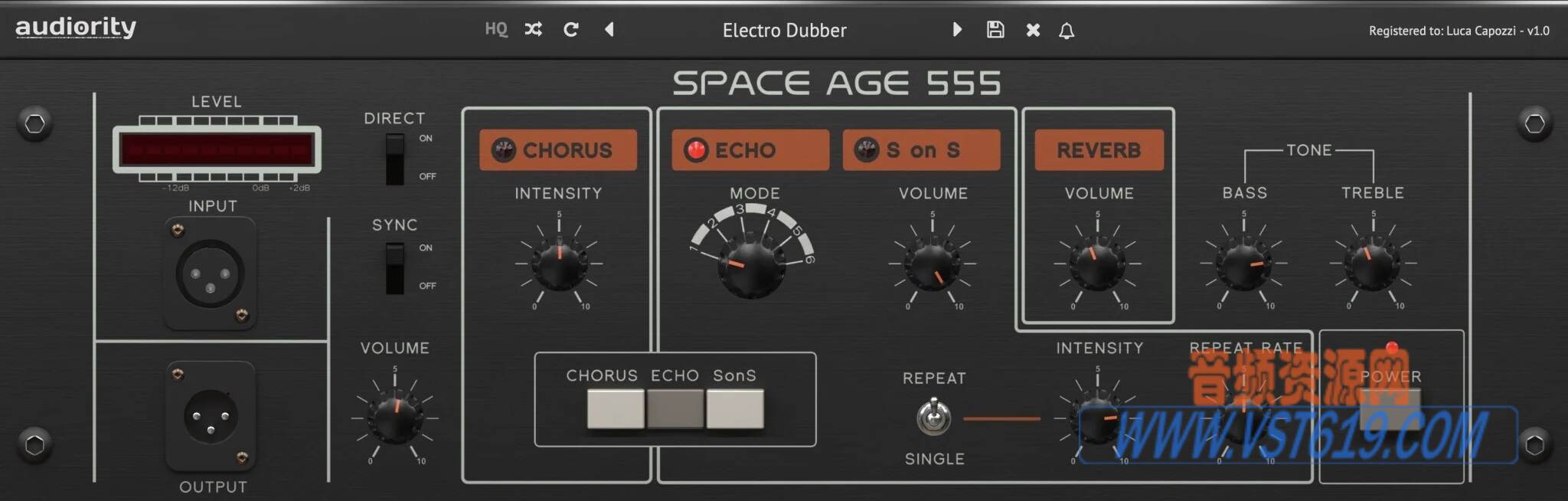This screenshot has height=501, width=1568.
Task: Toggle the CHORUS section header button
Action: point(558,149)
